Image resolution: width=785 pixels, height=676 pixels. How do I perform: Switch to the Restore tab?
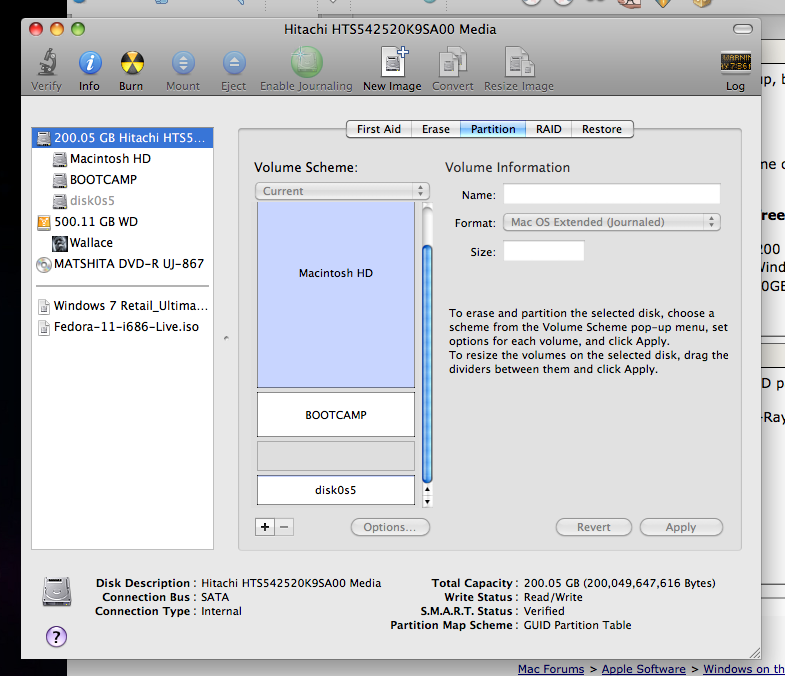click(x=602, y=129)
